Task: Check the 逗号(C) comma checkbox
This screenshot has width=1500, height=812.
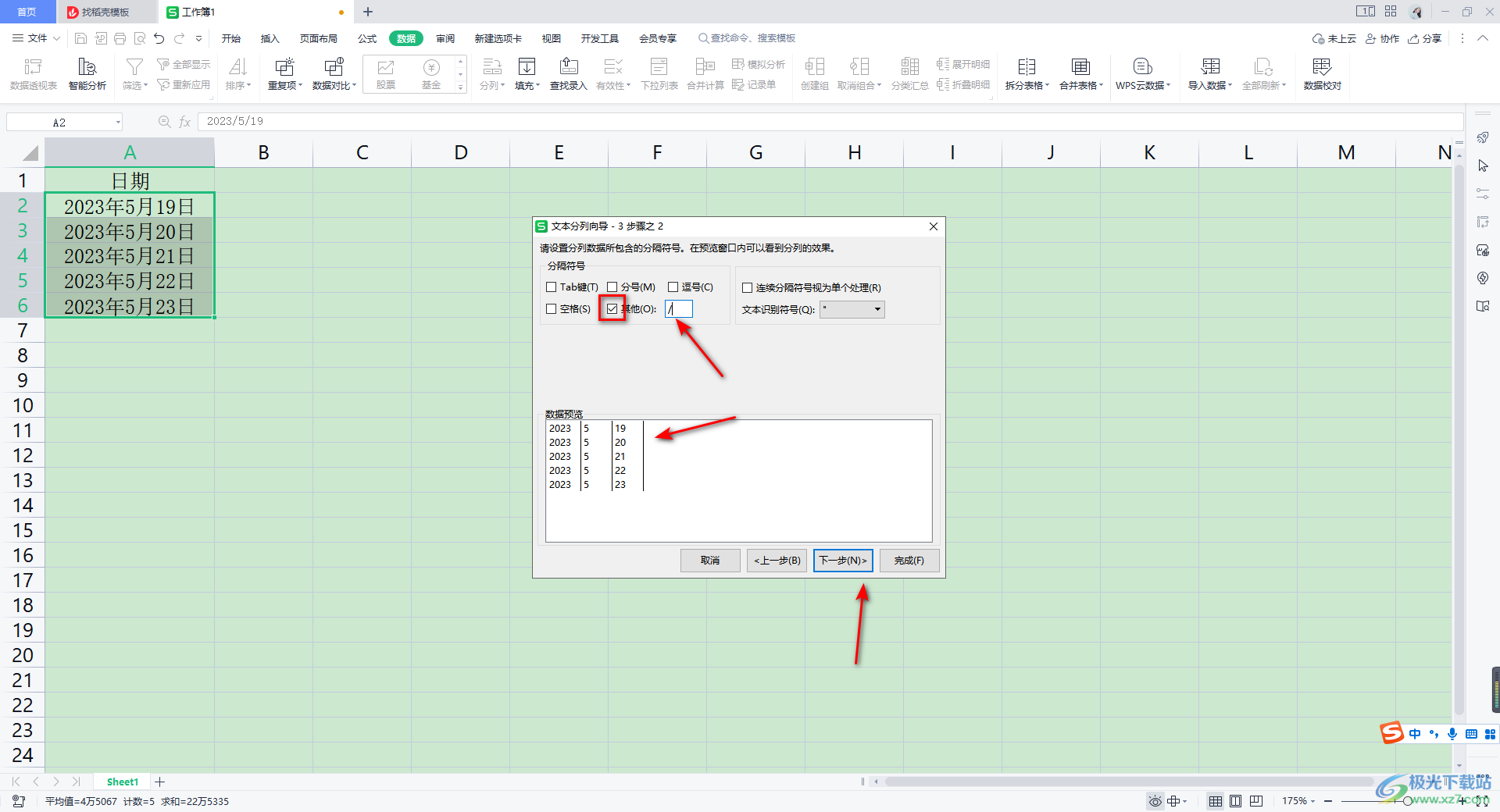Action: [x=673, y=287]
